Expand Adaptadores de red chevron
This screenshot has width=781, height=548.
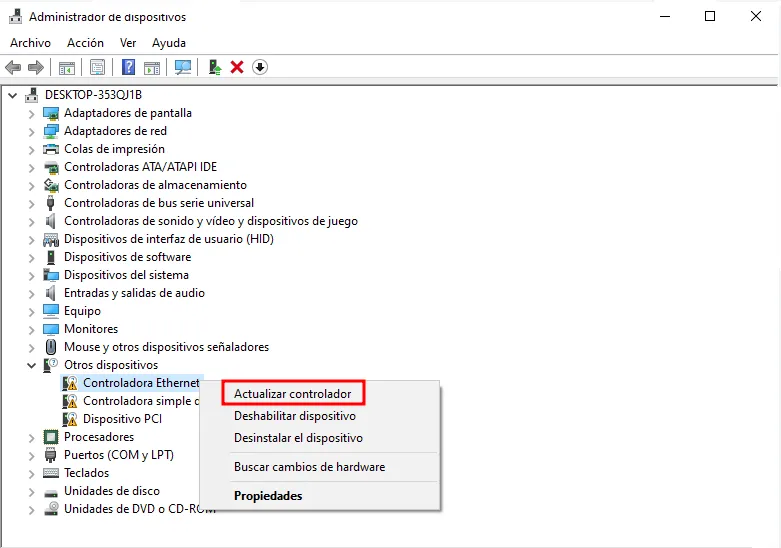click(x=31, y=132)
